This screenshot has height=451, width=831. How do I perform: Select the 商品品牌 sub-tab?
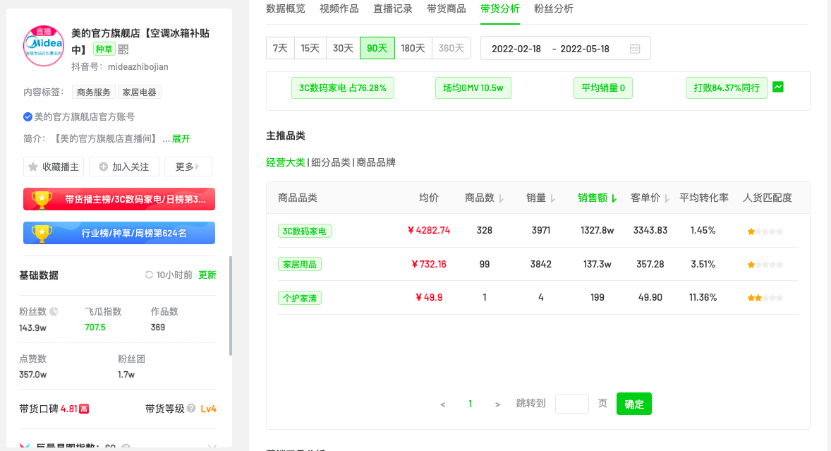point(376,162)
